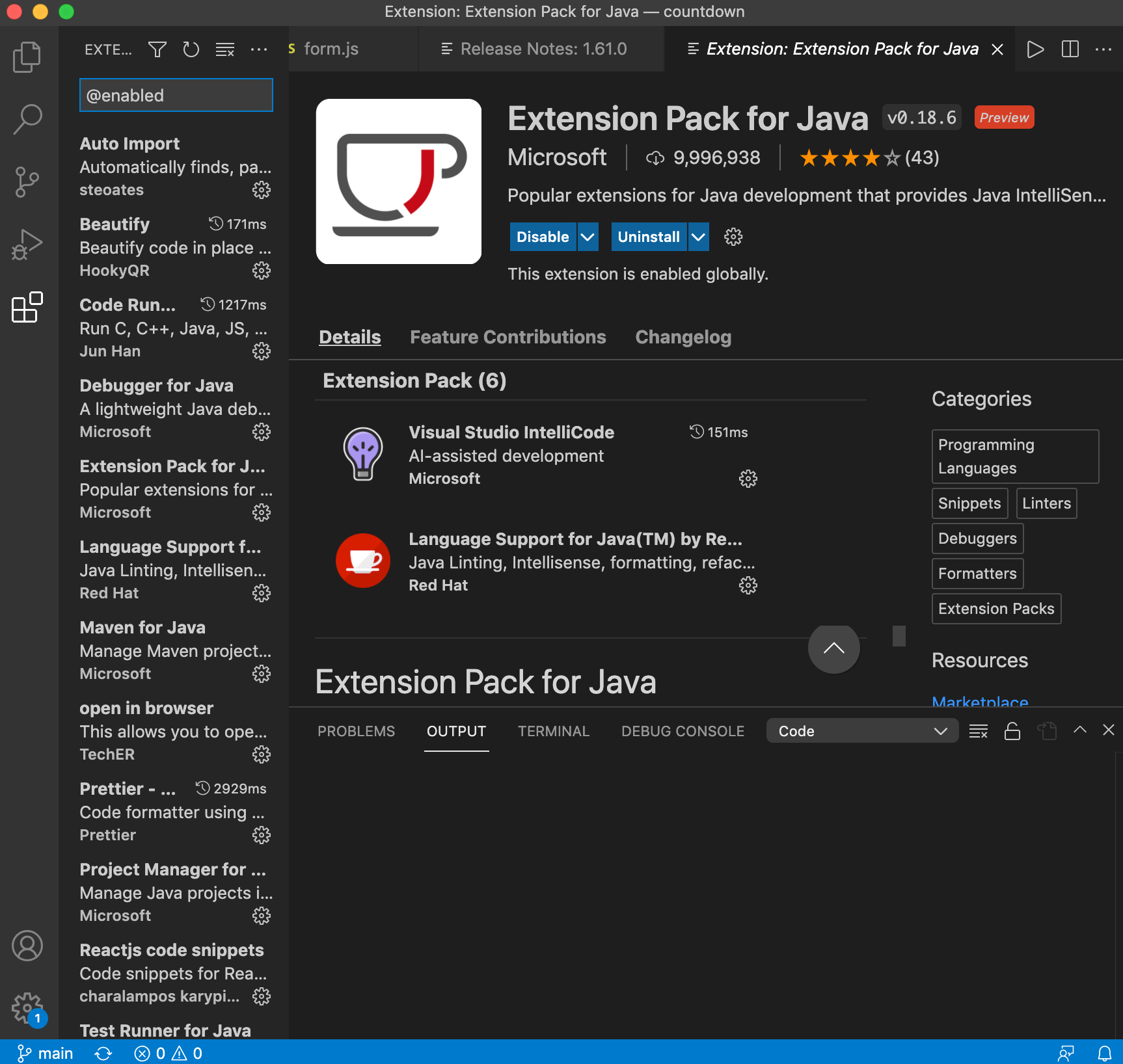Click the @enabled extensions search field
Viewport: 1123px width, 1064px height.
click(176, 95)
